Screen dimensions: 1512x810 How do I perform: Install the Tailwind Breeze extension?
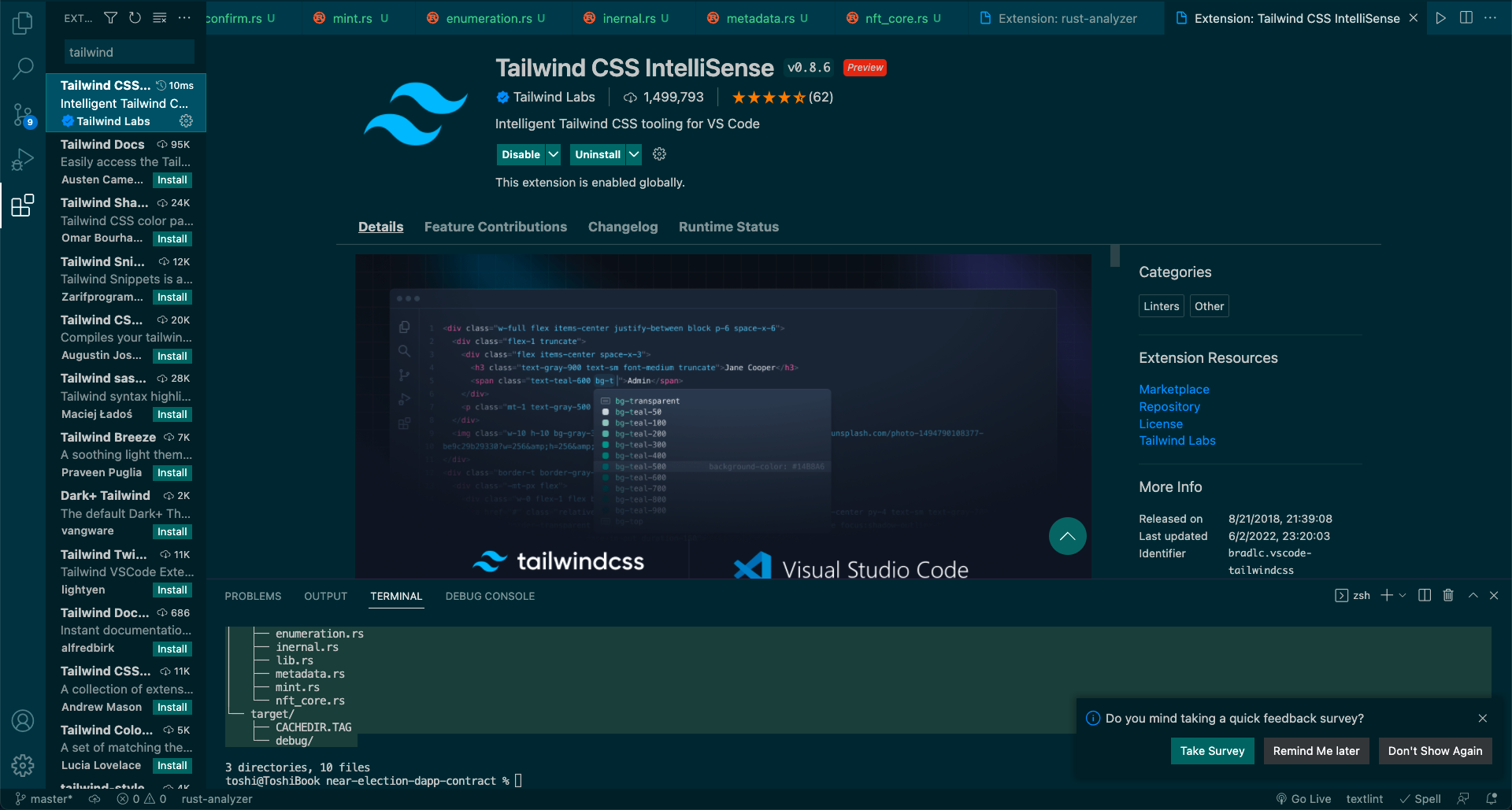(x=172, y=473)
